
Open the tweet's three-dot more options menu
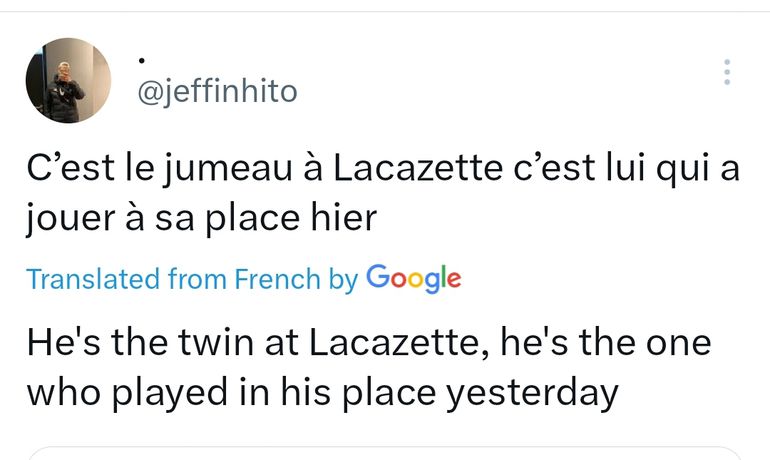coord(727,72)
